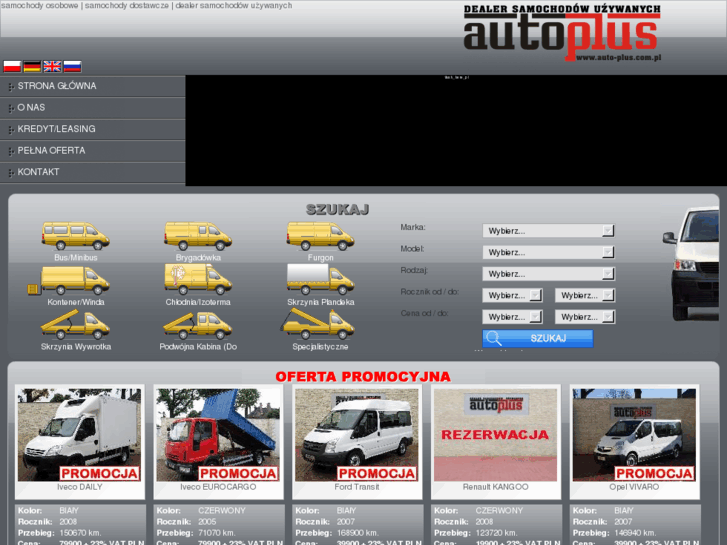Open the Renault KANGOO reservation image
This screenshot has width=727, height=545.
[495, 435]
